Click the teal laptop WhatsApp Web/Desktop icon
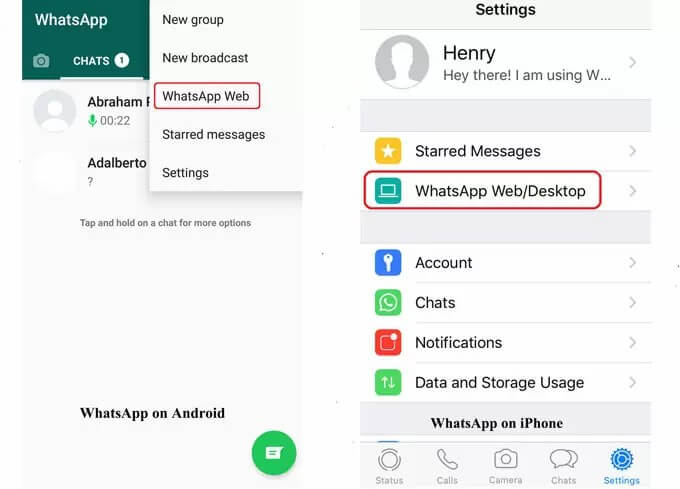The image size is (680, 489). [x=388, y=191]
